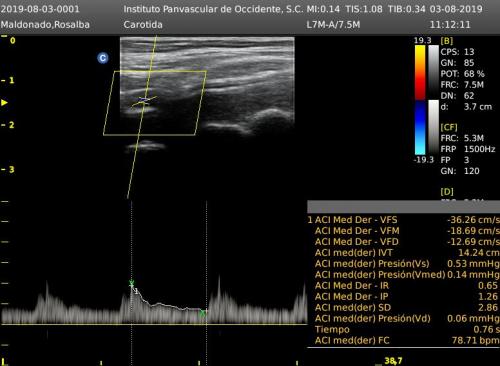Select the [B] mode parameter header
Image resolution: width=500 pixels, height=366 pixels.
tap(447, 41)
